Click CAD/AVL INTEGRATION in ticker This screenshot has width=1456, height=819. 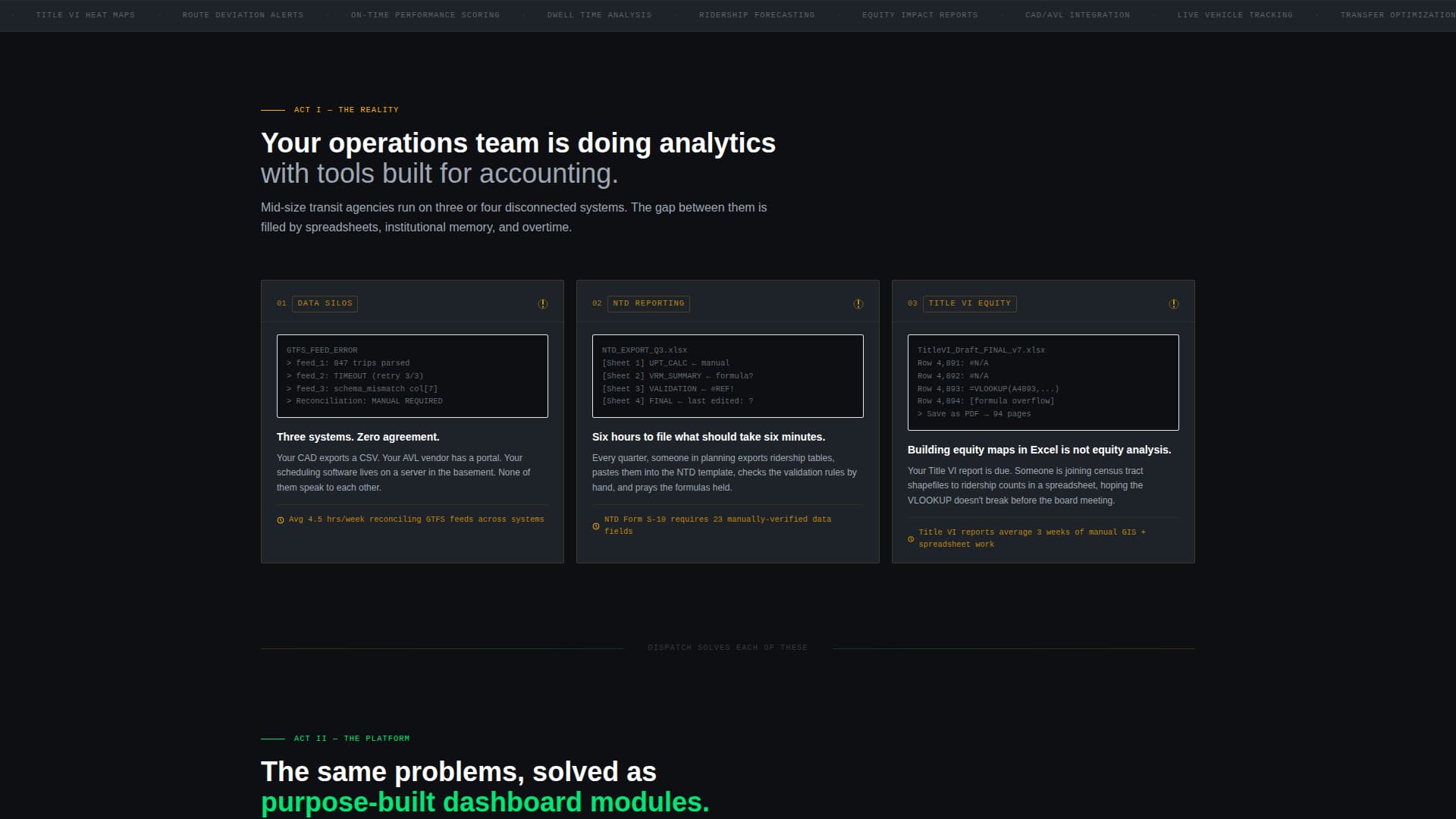pos(1078,15)
